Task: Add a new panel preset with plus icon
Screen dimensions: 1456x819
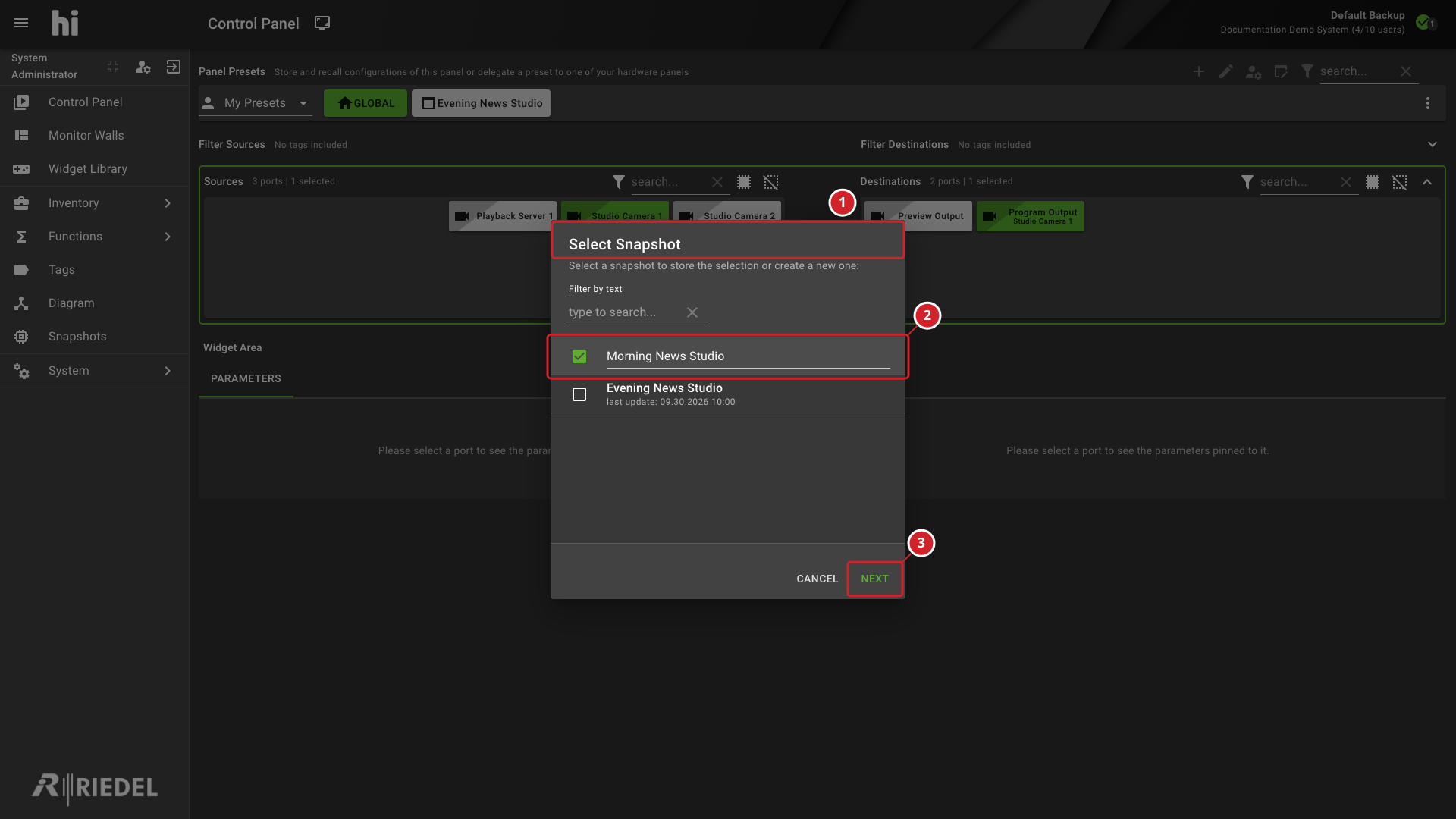Action: [x=1198, y=71]
